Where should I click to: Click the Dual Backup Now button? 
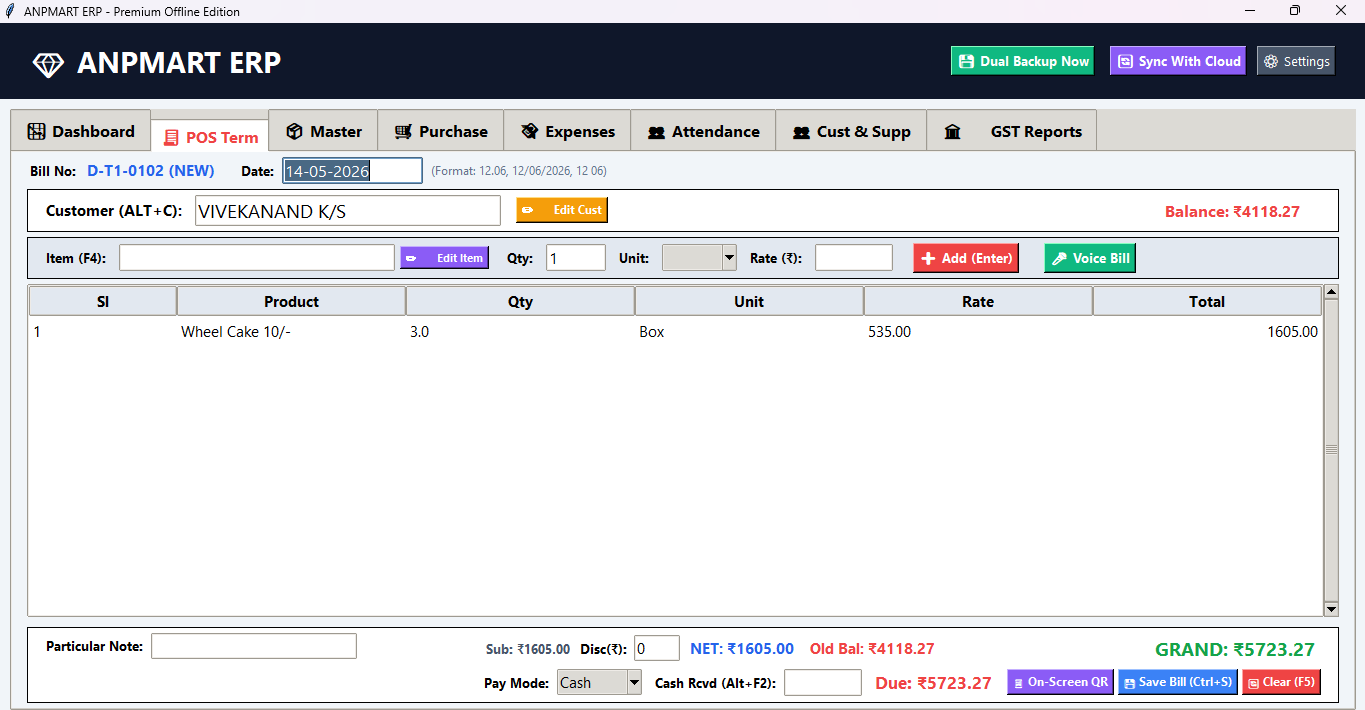tap(1022, 61)
